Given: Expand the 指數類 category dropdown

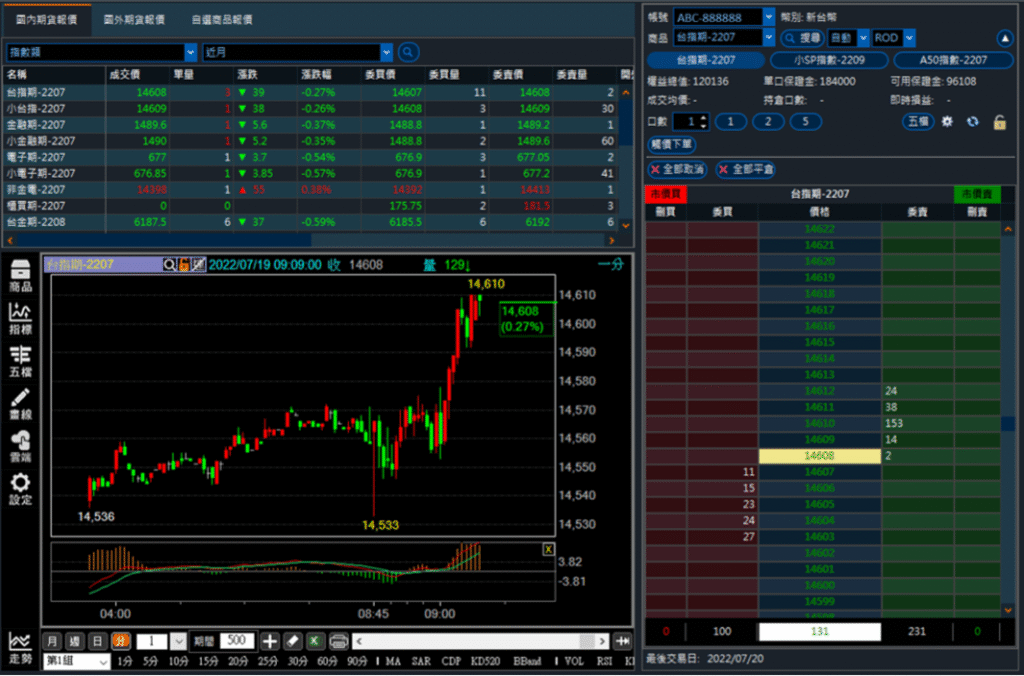Looking at the screenshot, I should [x=190, y=52].
